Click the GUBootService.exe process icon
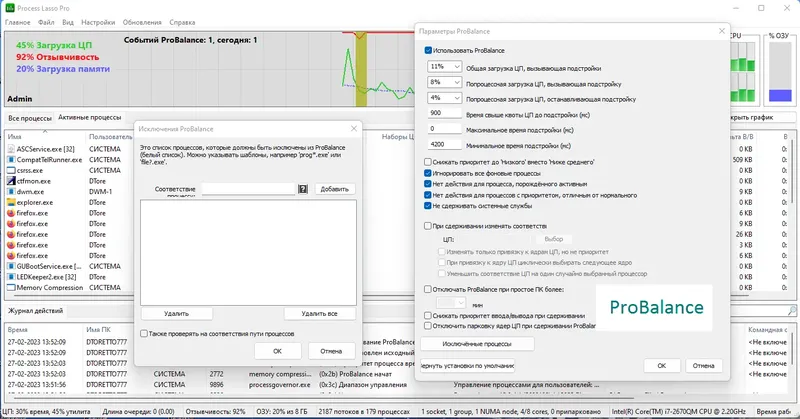 pyautogui.click(x=11, y=266)
